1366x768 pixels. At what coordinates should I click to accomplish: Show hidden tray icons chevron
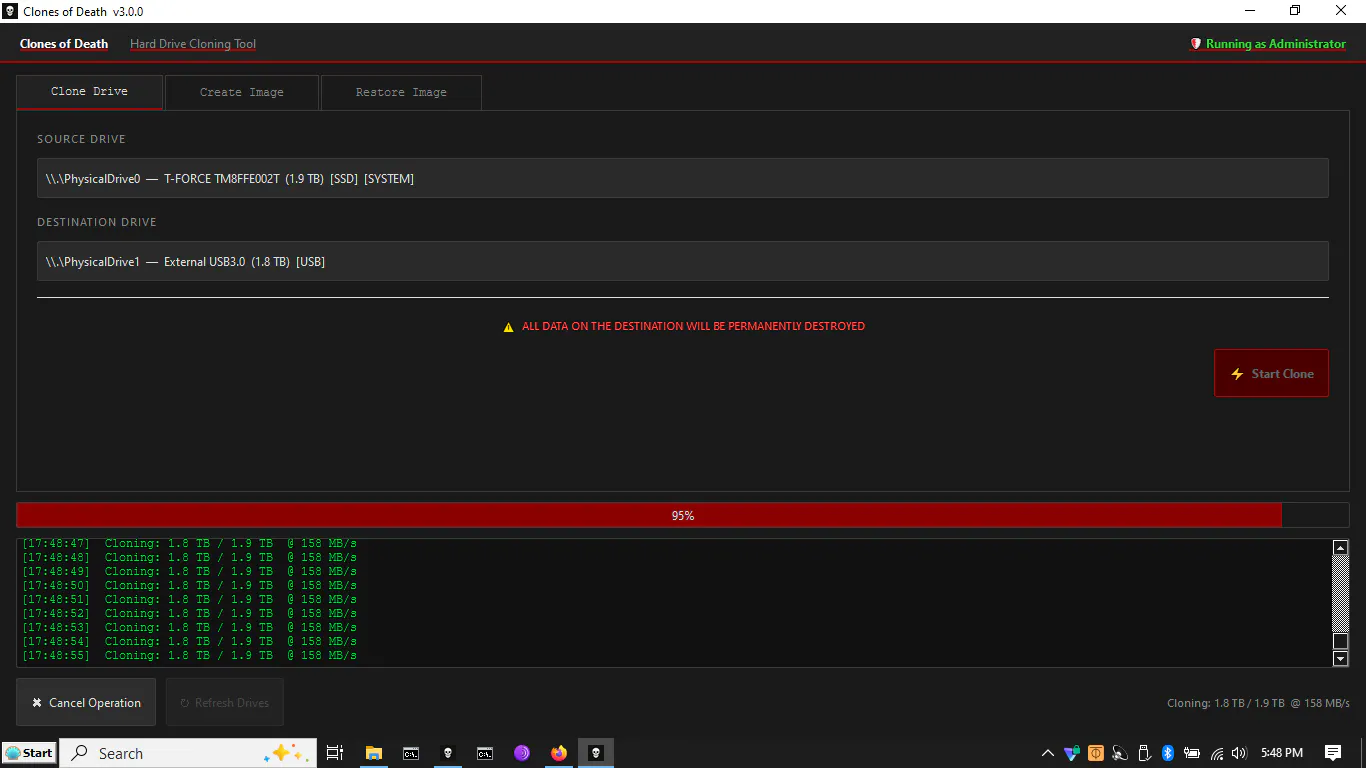point(1047,753)
